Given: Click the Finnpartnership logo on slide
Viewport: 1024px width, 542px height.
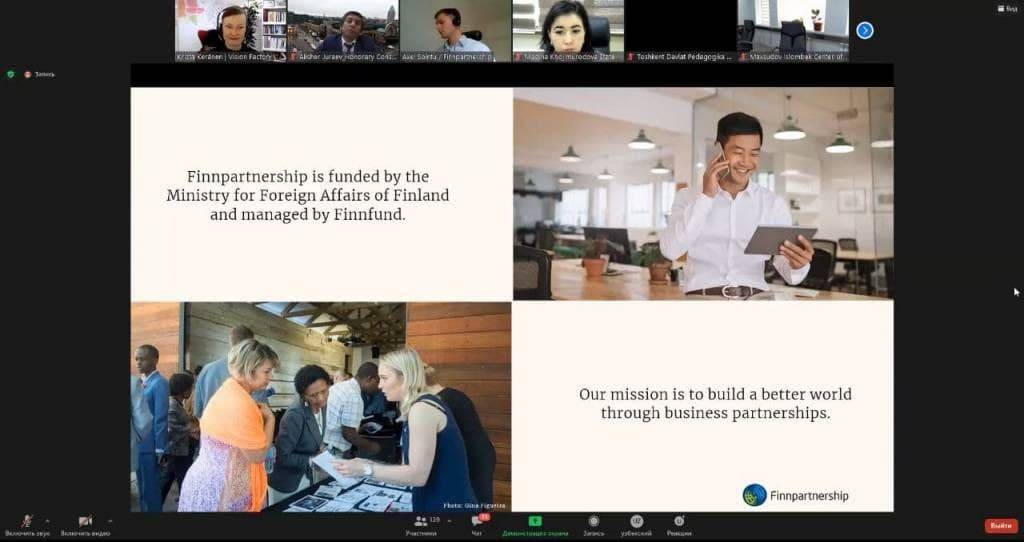Looking at the screenshot, I should click(795, 495).
